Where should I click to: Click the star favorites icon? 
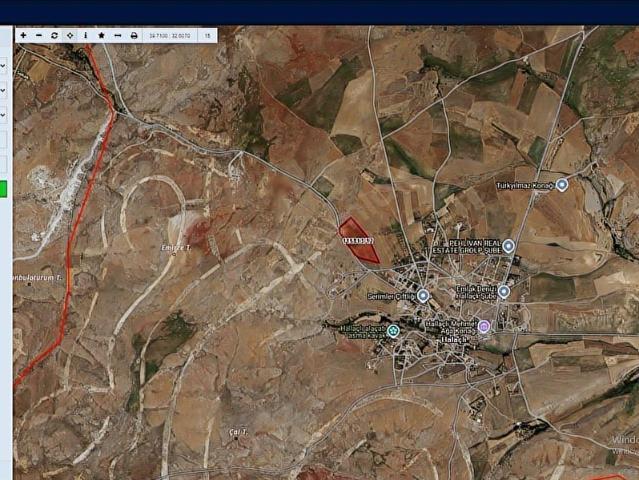coord(101,35)
